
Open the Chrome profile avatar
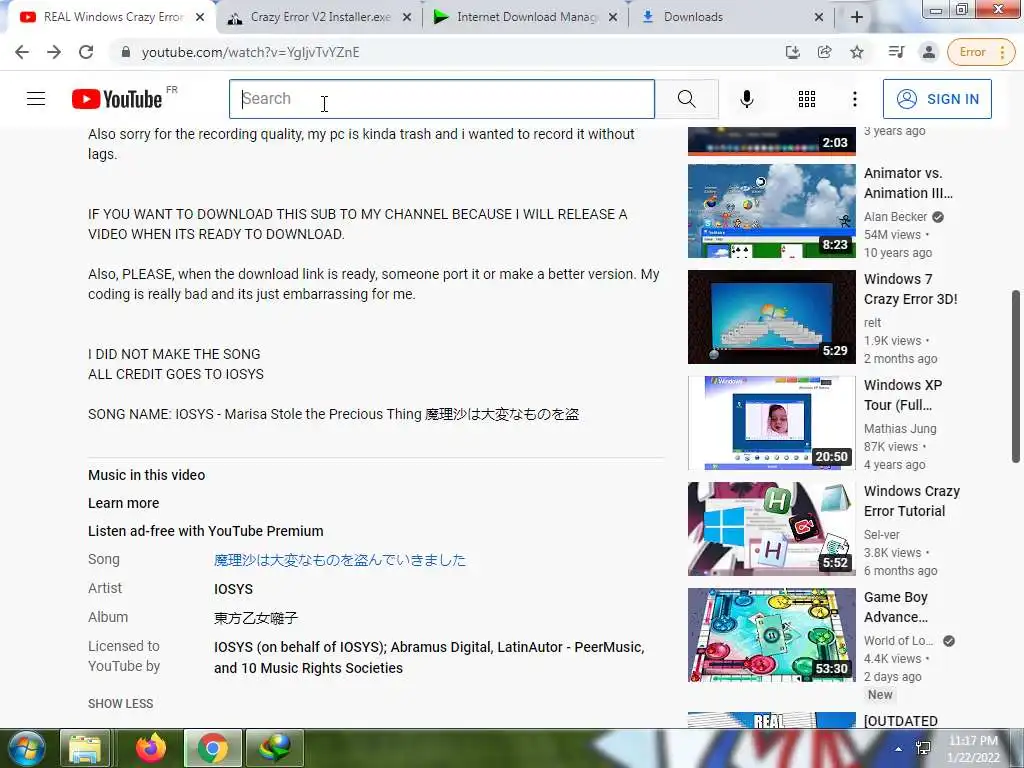929,52
